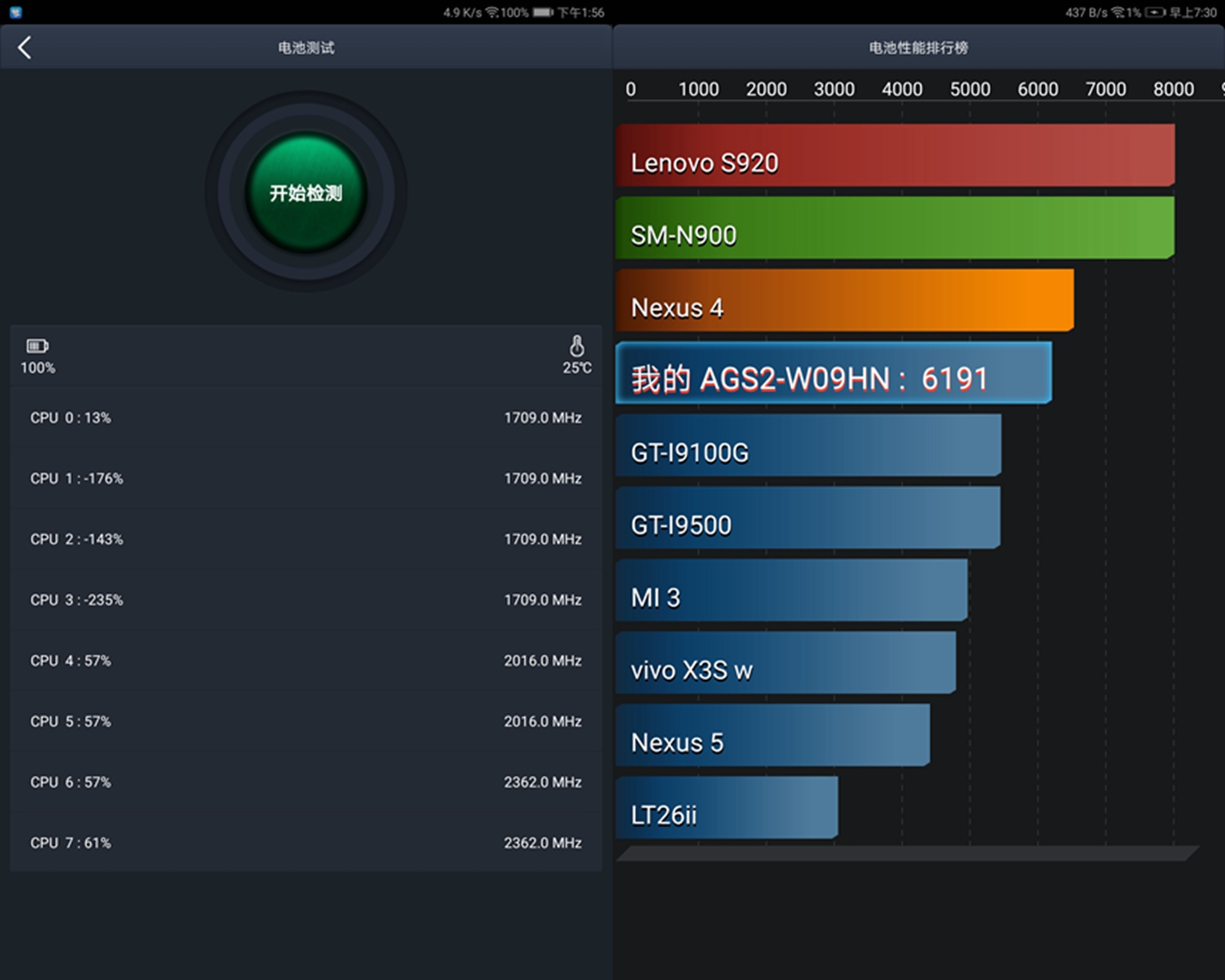Tap the thermometer icon above 25℃
This screenshot has height=980, width=1225.
(x=577, y=345)
